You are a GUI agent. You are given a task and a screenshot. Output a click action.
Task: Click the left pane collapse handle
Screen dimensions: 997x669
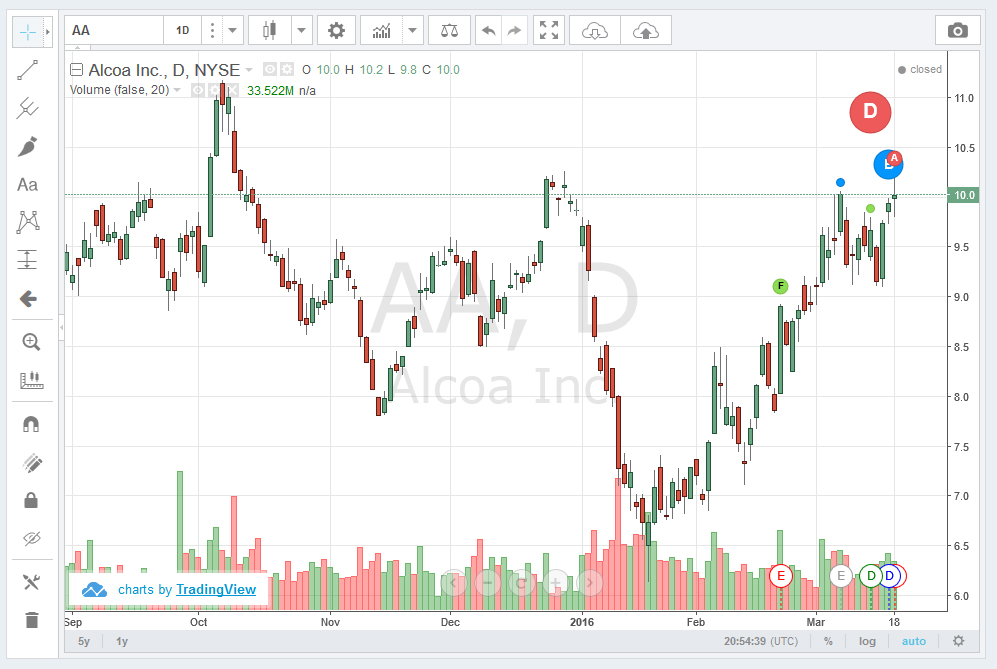coord(61,328)
